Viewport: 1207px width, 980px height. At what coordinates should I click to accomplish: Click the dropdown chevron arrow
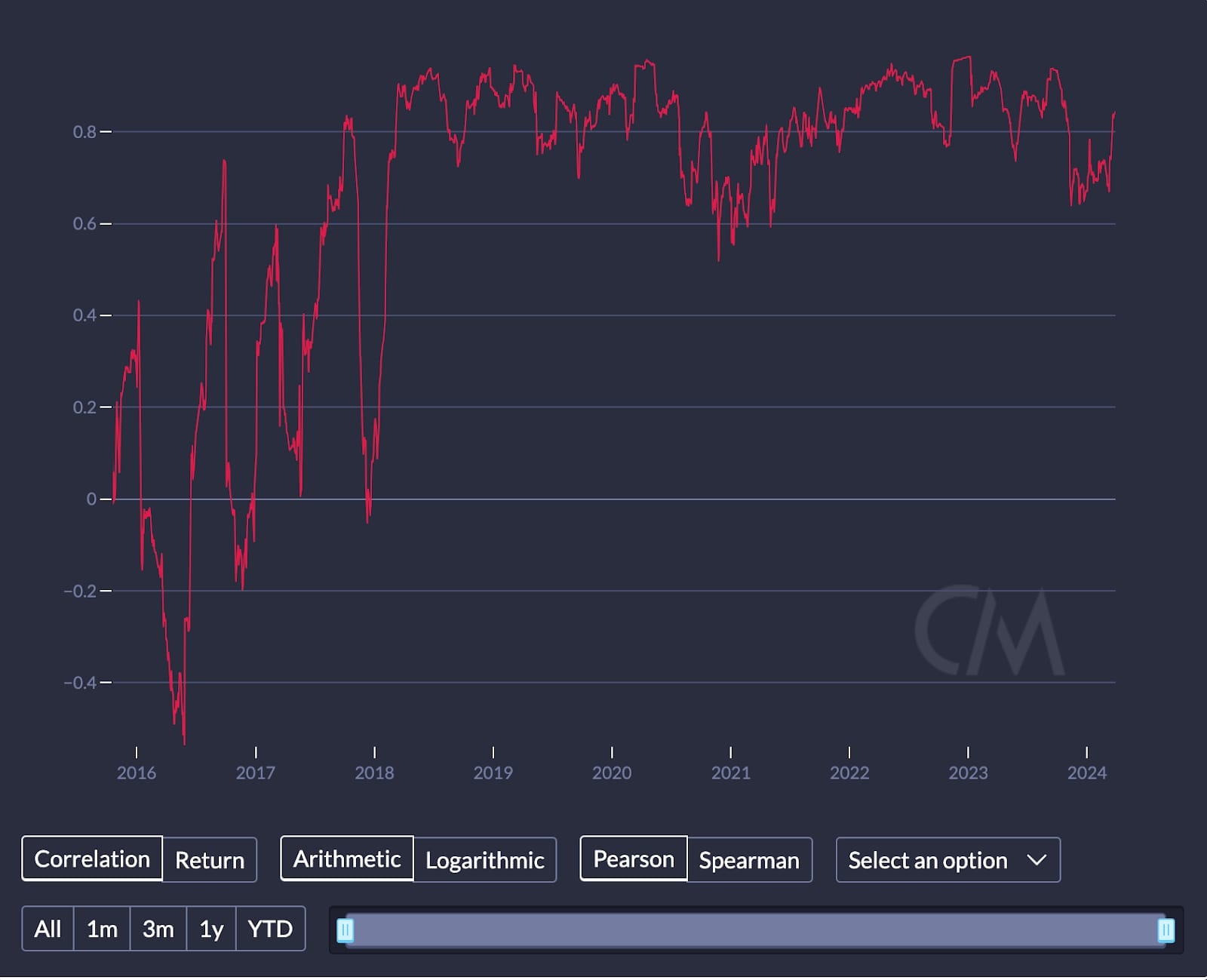(1037, 860)
